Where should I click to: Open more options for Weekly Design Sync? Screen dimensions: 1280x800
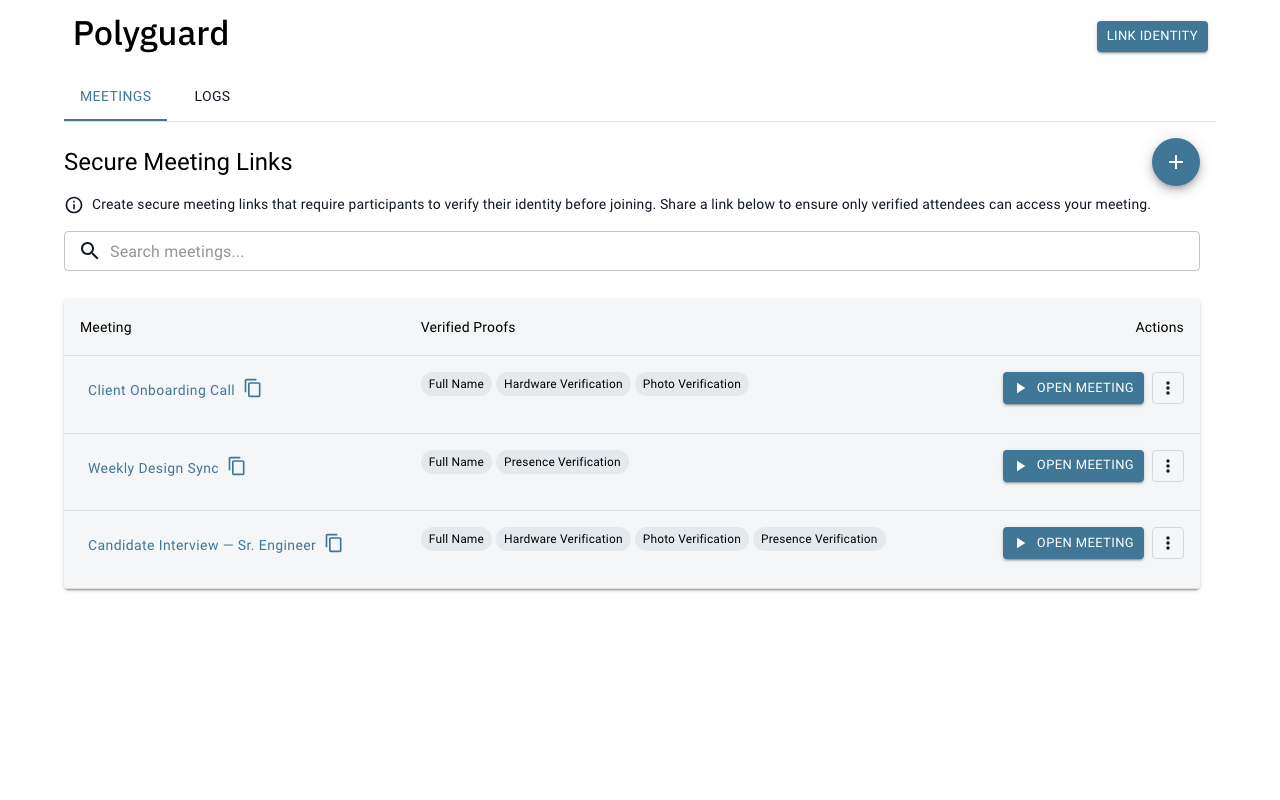[1167, 466]
